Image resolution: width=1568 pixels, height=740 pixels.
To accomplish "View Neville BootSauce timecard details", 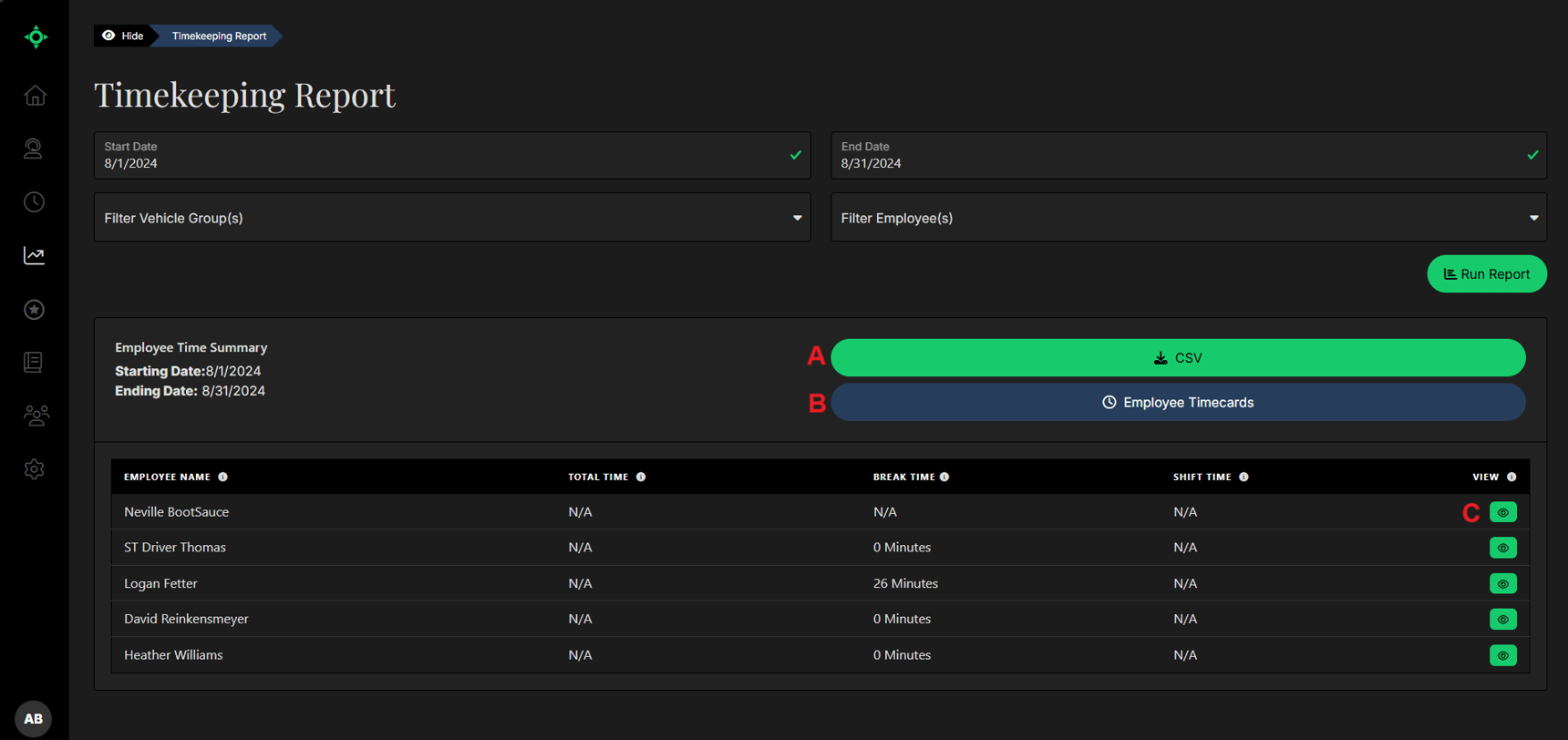I will click(1502, 512).
